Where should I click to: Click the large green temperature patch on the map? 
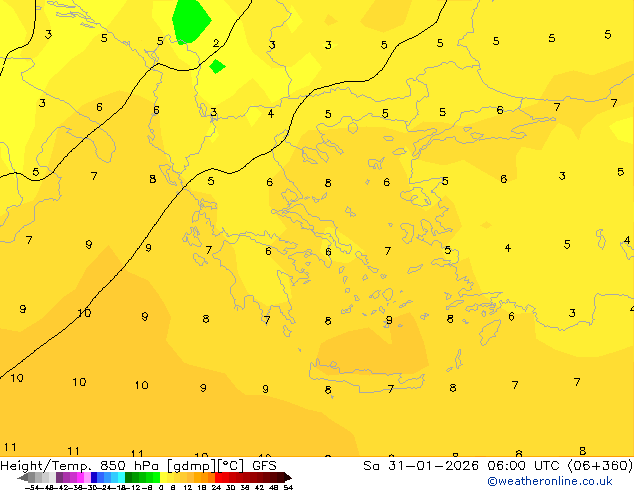[x=191, y=20]
